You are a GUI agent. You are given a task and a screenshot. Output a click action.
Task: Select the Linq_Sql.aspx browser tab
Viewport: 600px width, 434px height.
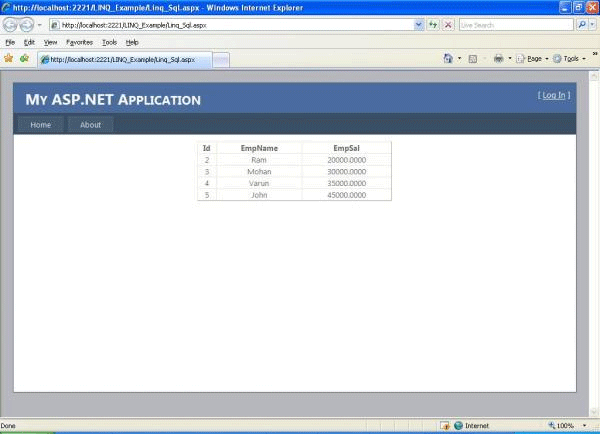click(x=124, y=60)
